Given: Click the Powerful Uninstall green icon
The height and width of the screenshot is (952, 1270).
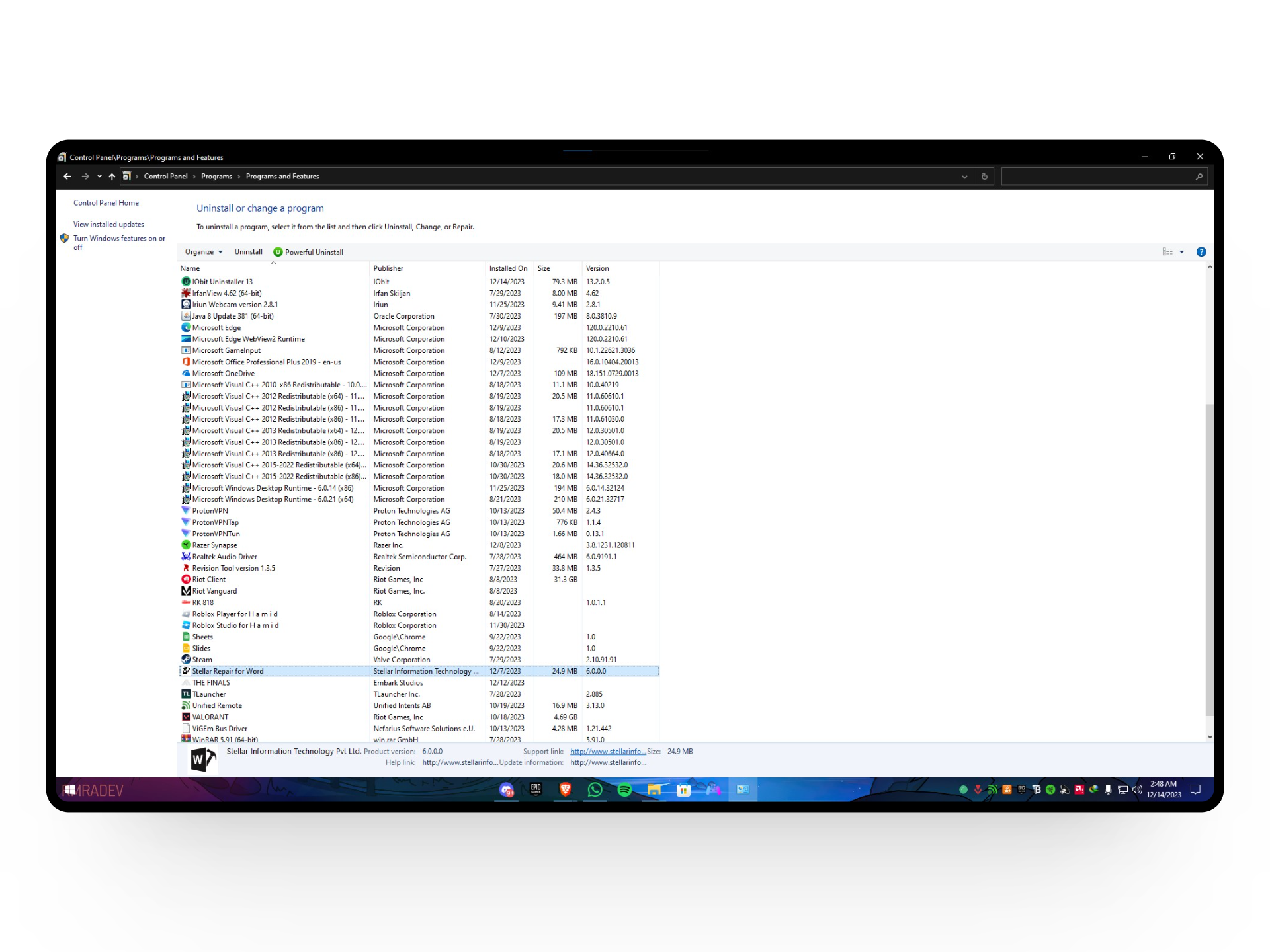Looking at the screenshot, I should tap(278, 252).
